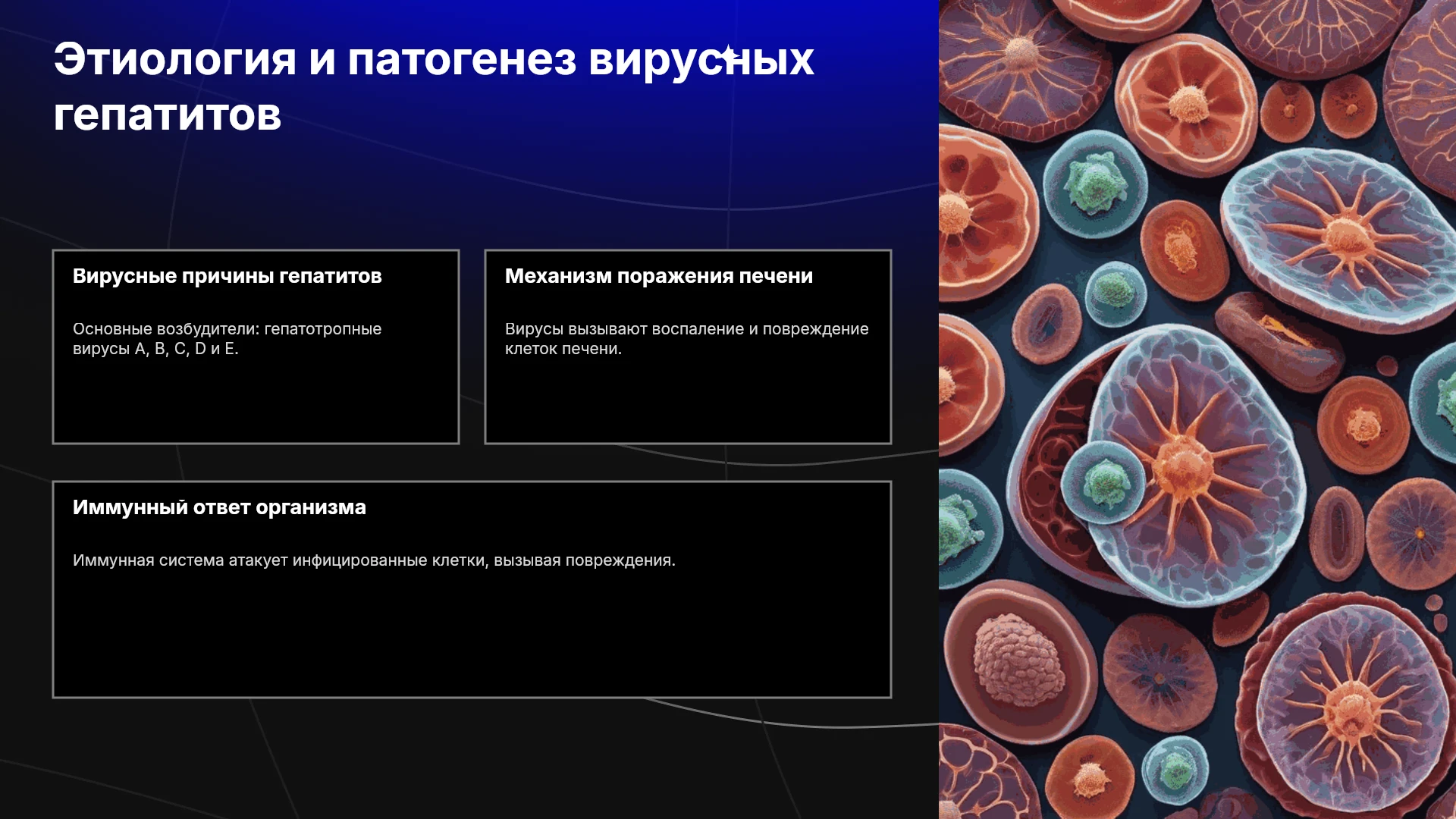
Task: Select text 'Вирусы вызывают воспаление и повреждение клеток печени.'
Action: [x=686, y=339]
